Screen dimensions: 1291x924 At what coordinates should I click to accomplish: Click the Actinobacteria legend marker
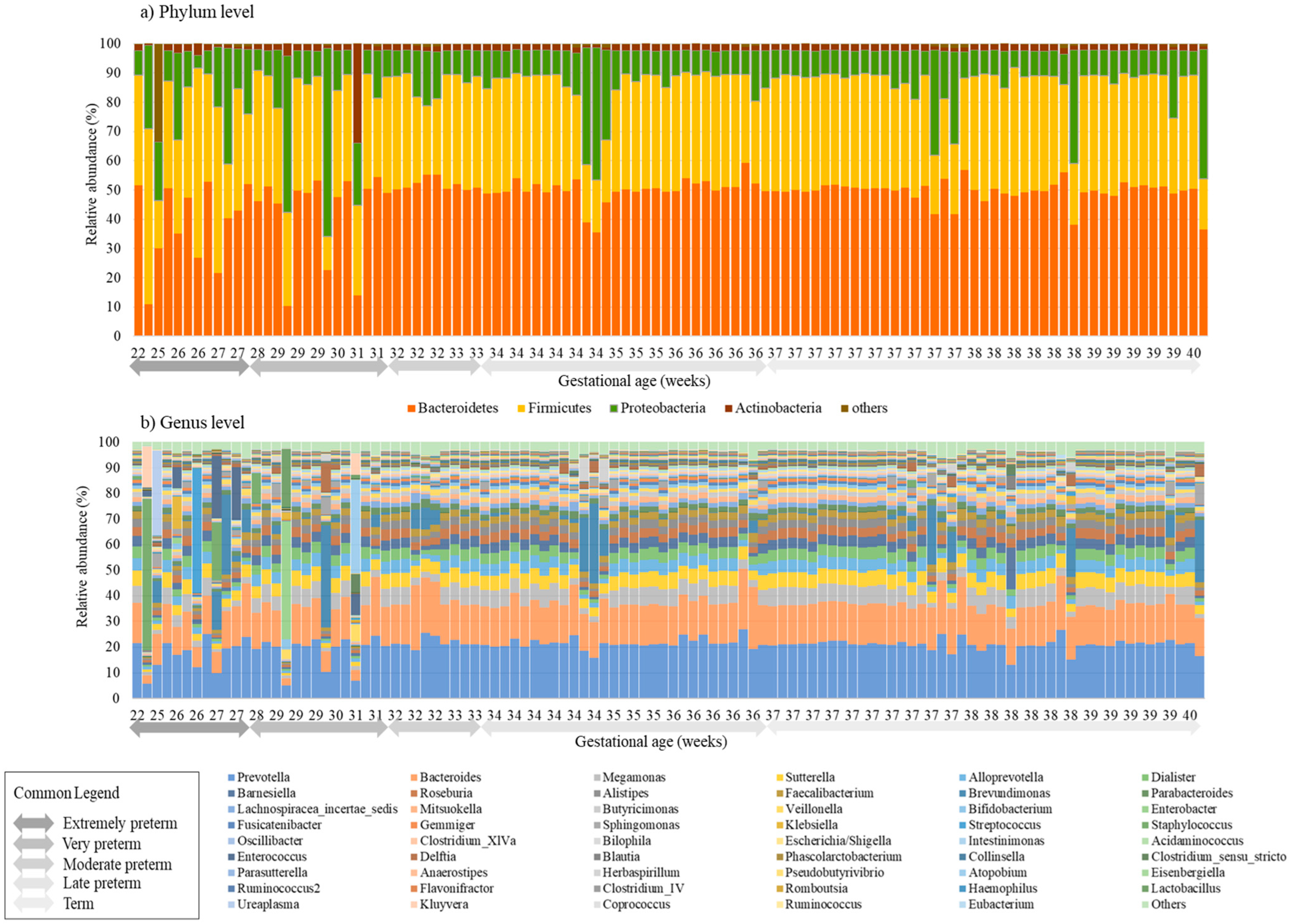tap(728, 408)
